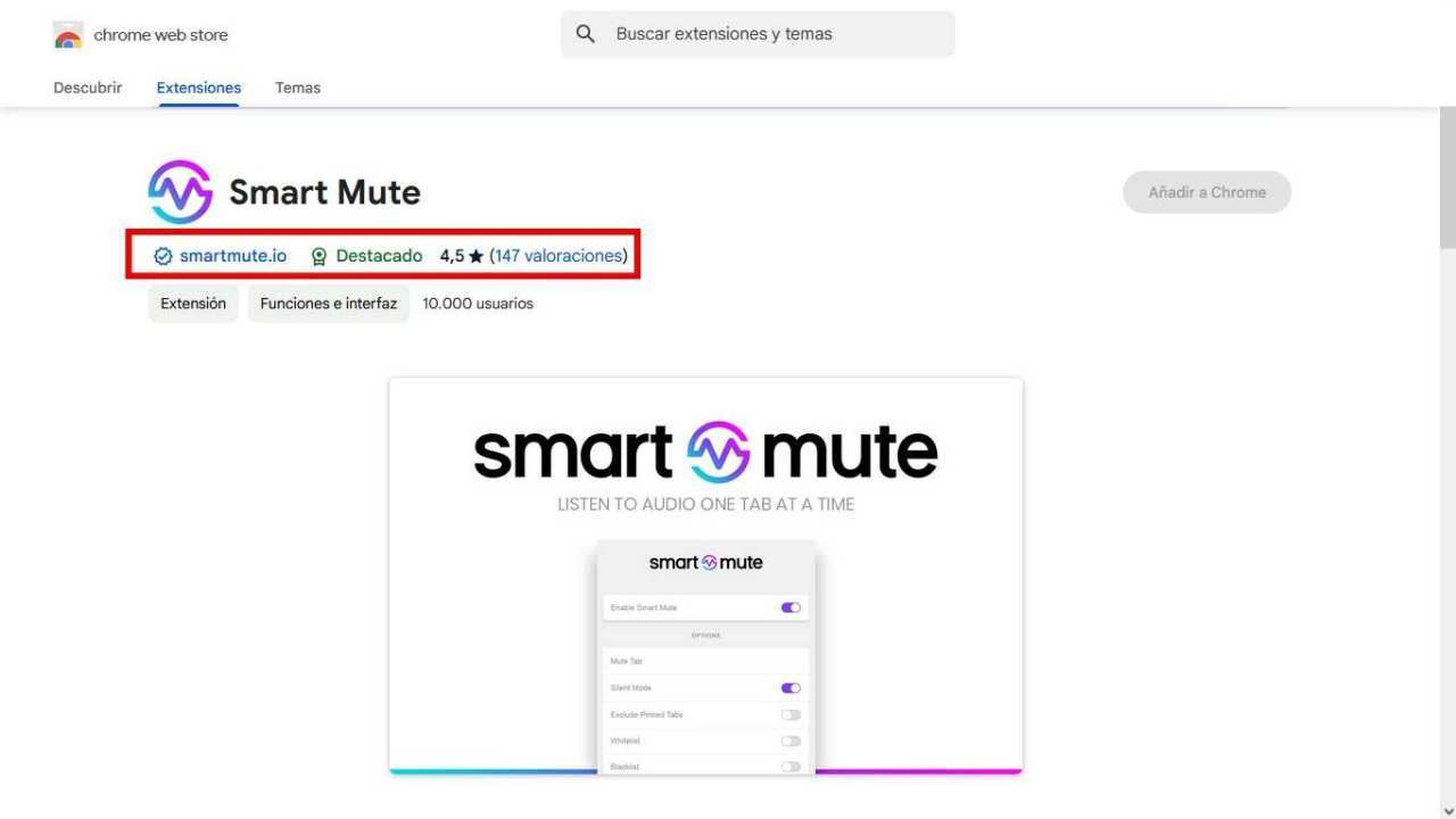The image size is (1456, 819).
Task: Click the Destacado featured badge icon
Action: point(318,256)
